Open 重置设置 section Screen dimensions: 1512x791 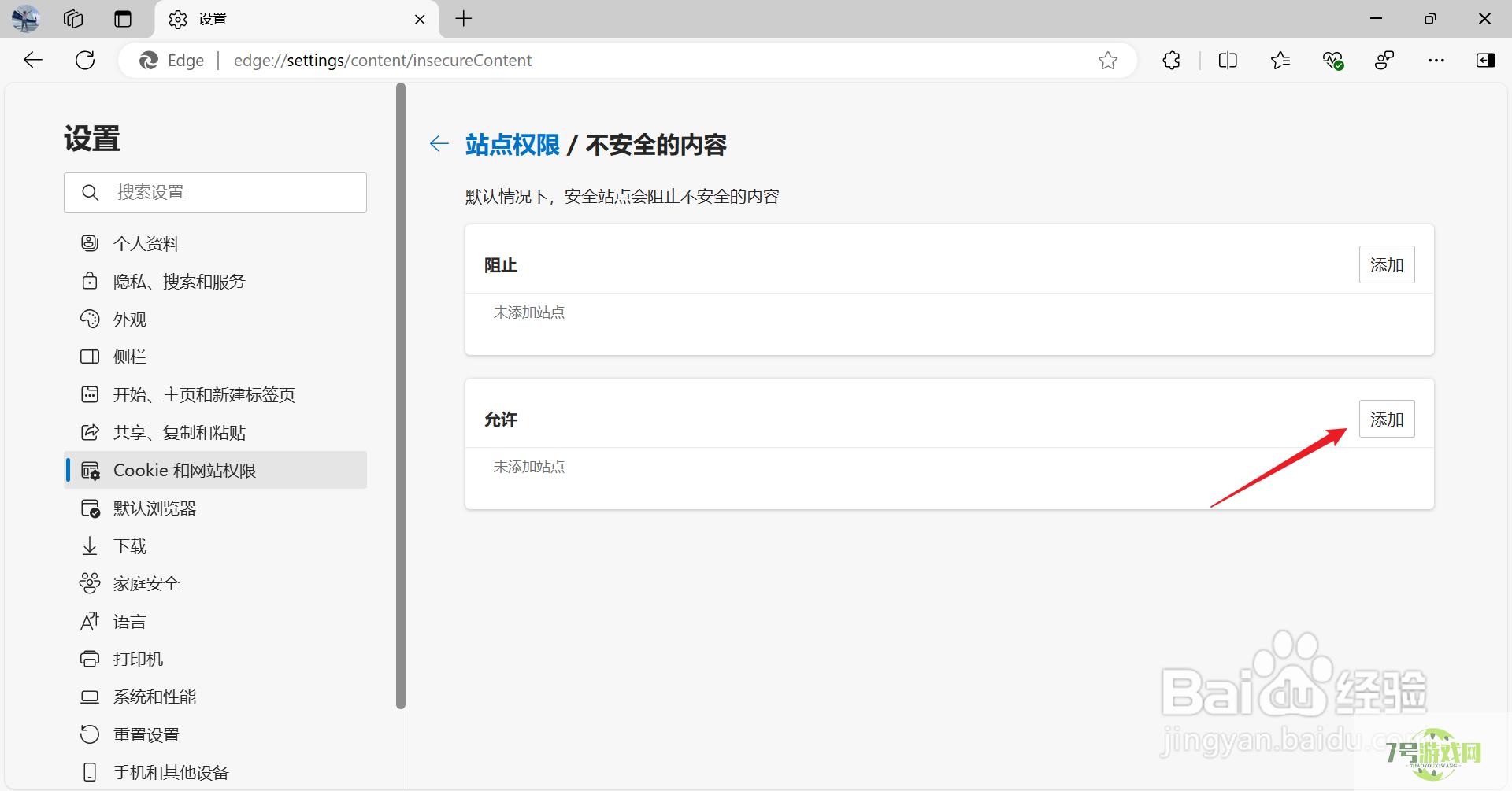(215, 734)
